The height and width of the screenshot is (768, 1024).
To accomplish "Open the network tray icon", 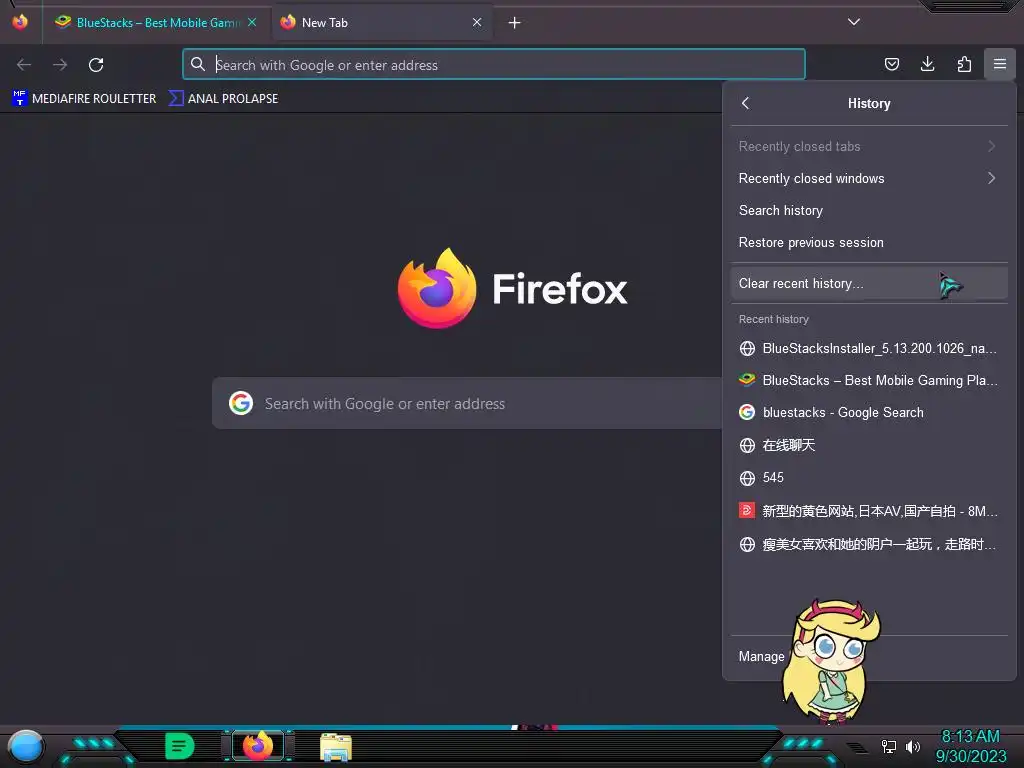I will pyautogui.click(x=889, y=746).
